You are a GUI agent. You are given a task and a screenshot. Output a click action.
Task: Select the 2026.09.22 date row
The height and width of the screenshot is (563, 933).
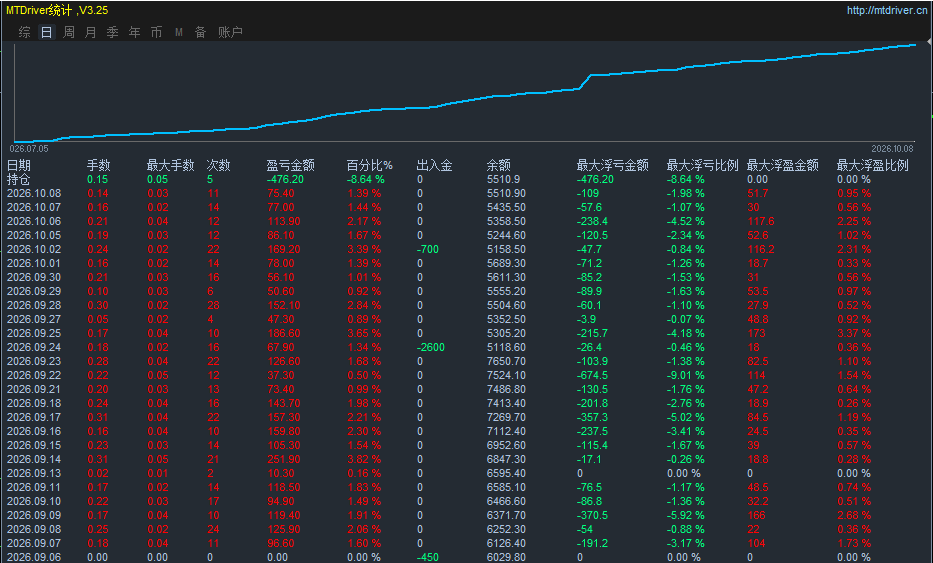pos(34,376)
